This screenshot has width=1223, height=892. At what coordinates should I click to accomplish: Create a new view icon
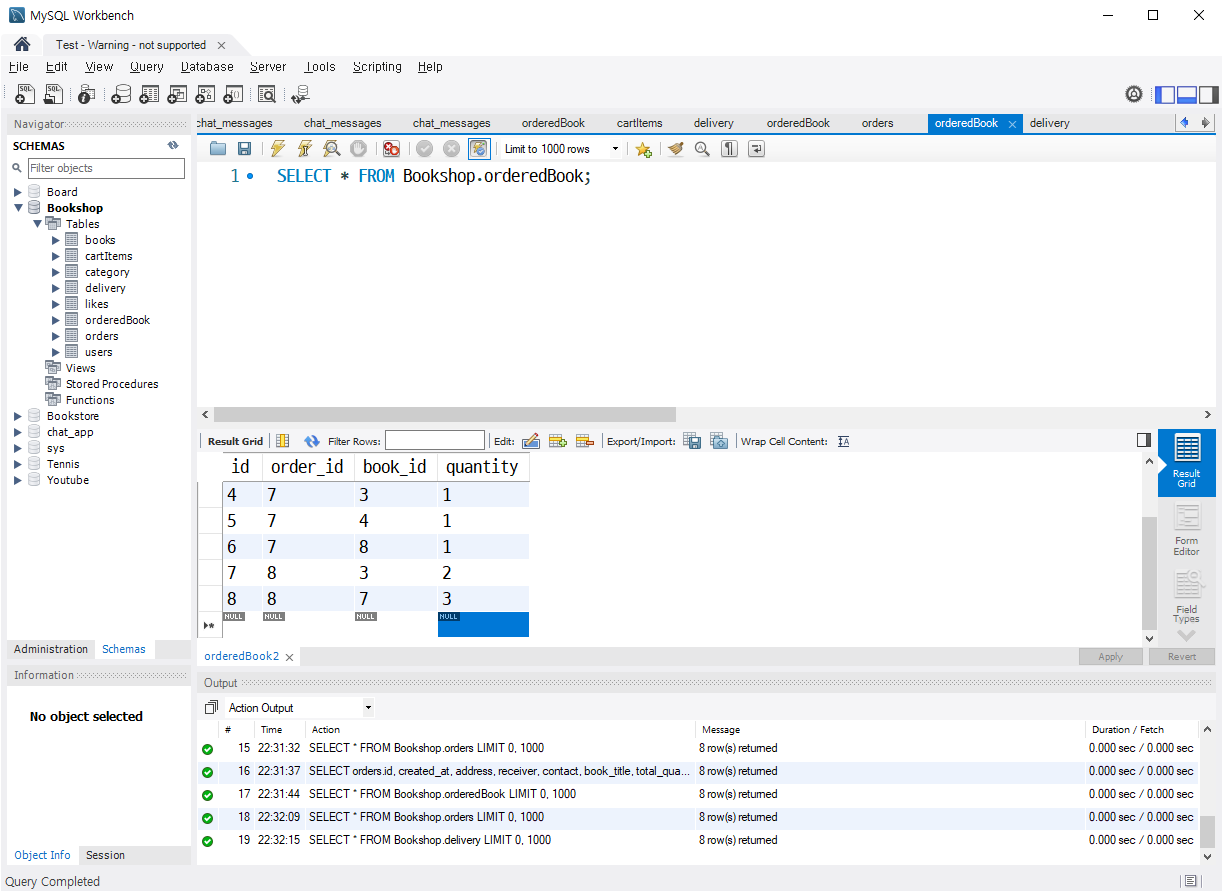[177, 94]
